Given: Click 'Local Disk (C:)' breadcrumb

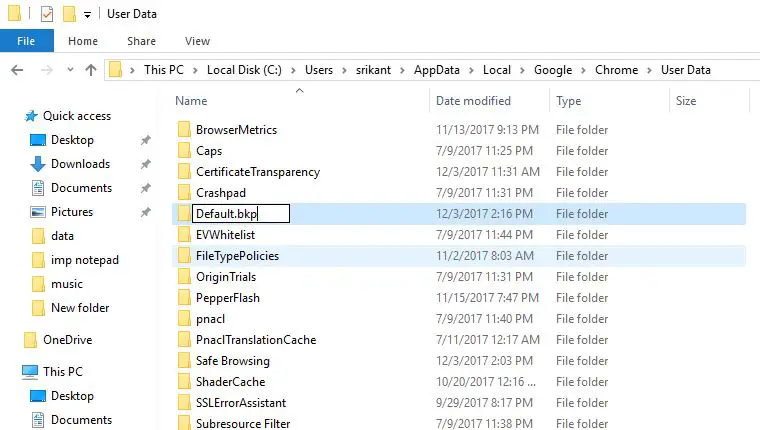Looking at the screenshot, I should pyautogui.click(x=244, y=70).
